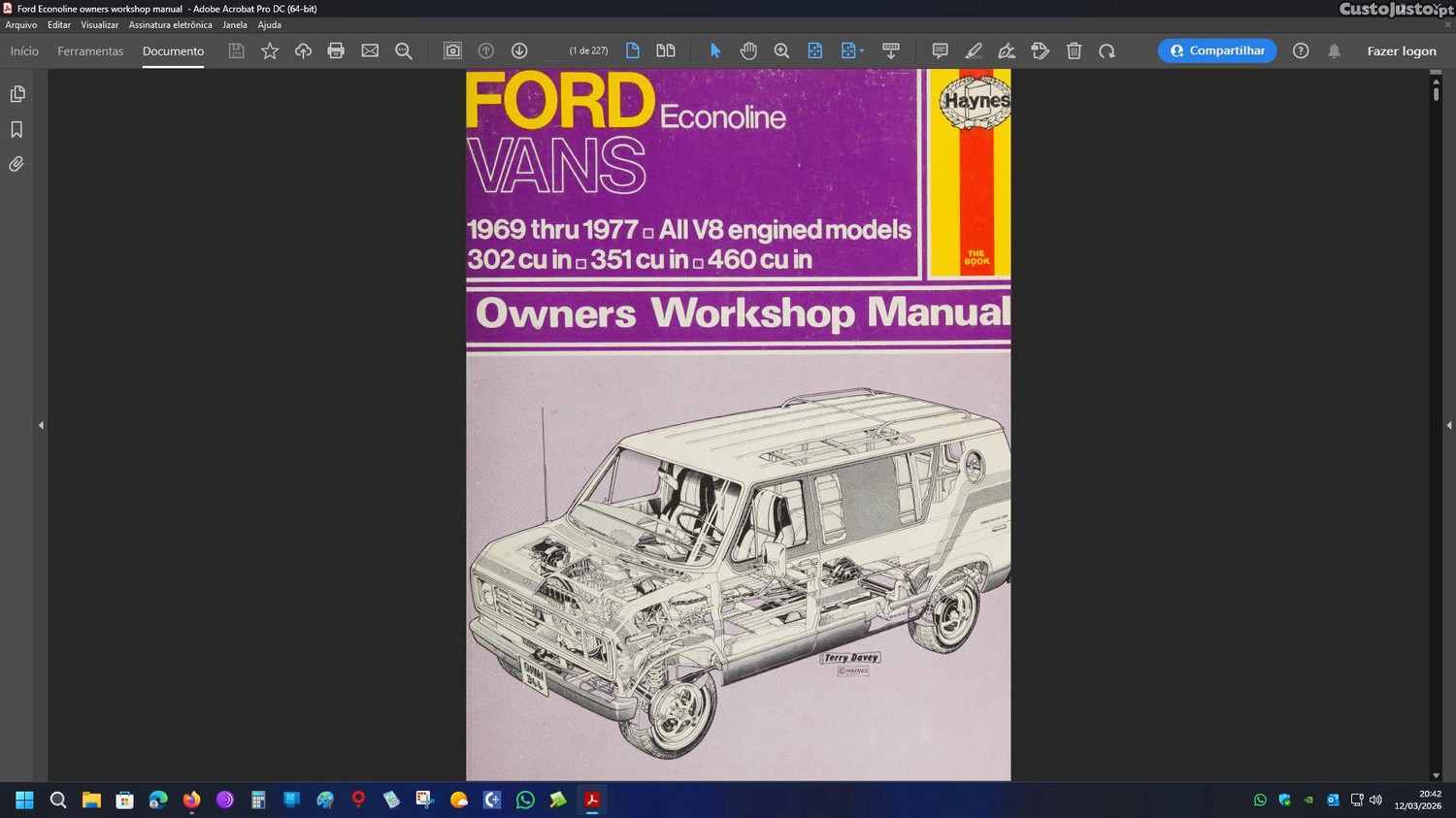Click the Zoom in magnifier icon
The width and height of the screenshot is (1456, 818).
click(781, 51)
